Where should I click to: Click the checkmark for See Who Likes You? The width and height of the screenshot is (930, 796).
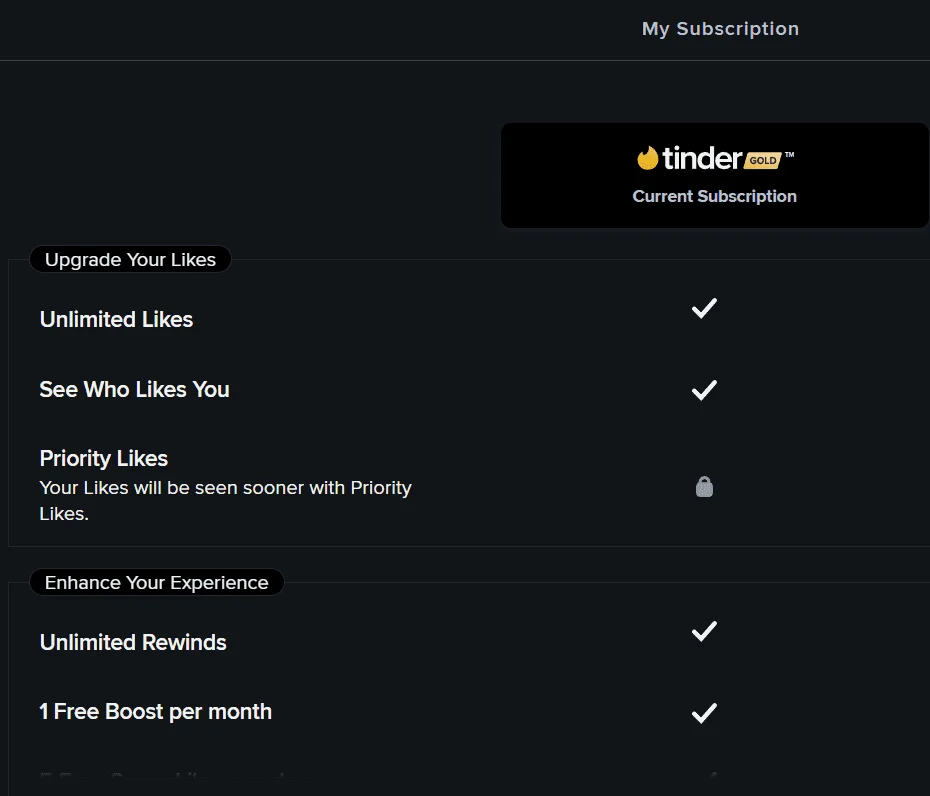pyautogui.click(x=704, y=390)
